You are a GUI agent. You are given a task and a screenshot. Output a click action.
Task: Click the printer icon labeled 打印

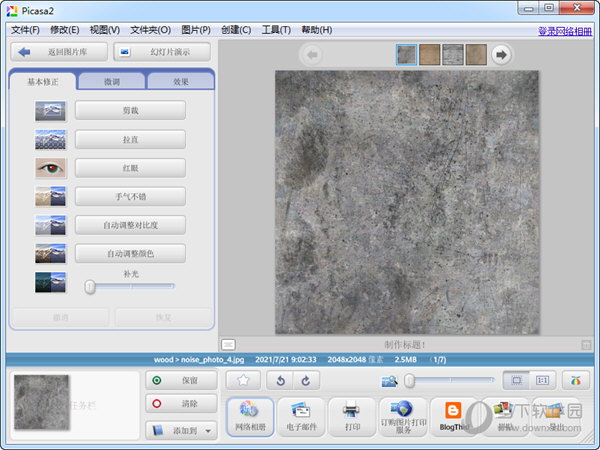(x=351, y=416)
